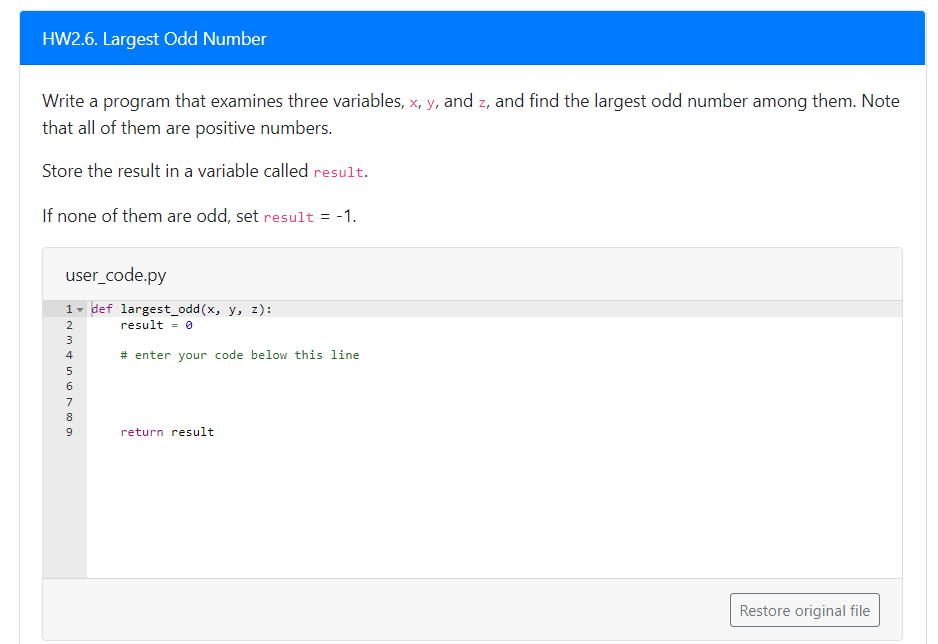Screen dimensions: 938x644
Task: Click line number 4 in the editor gutter
Action: click(x=69, y=355)
